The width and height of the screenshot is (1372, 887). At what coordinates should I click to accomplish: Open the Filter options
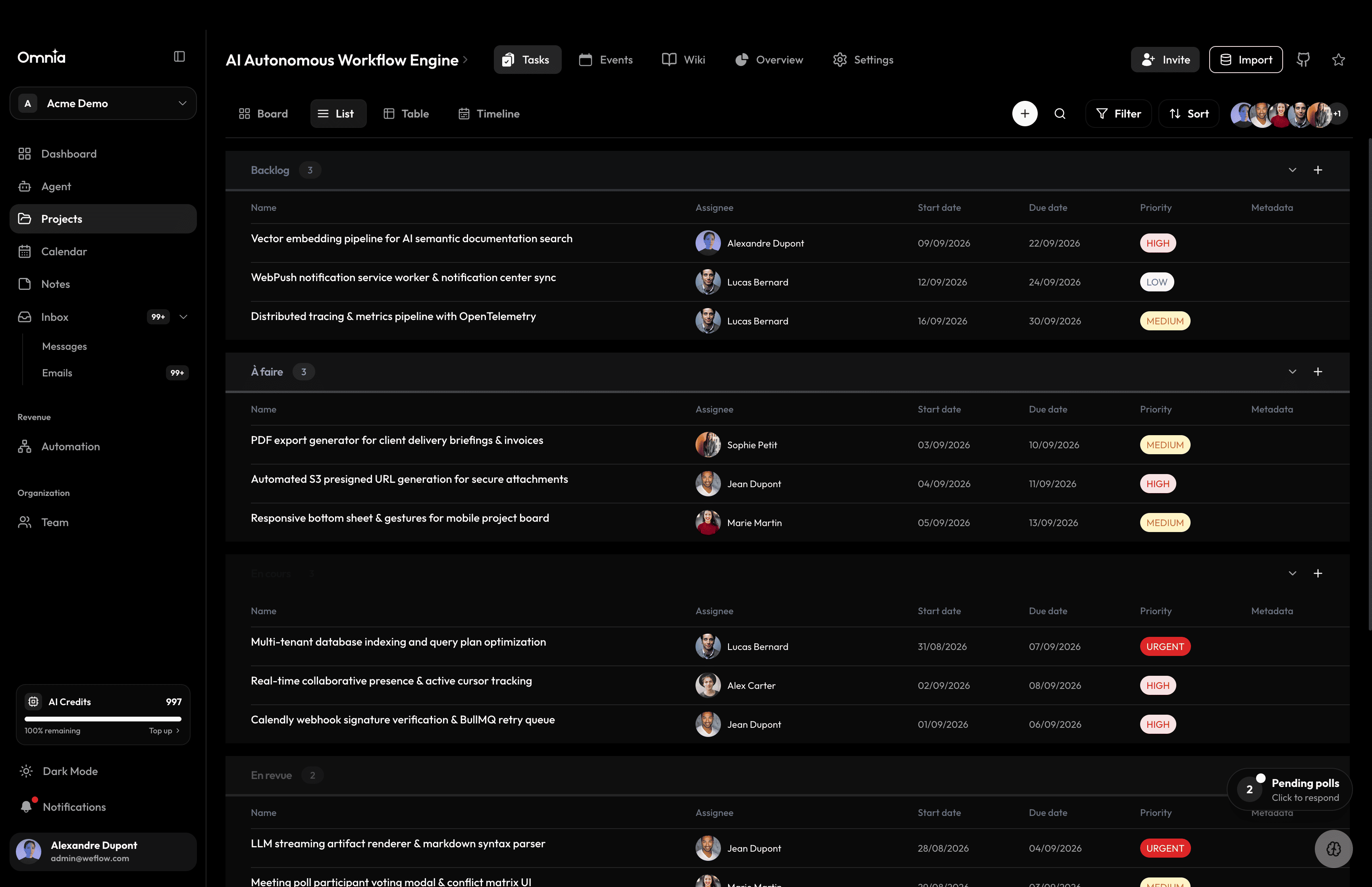pos(1118,114)
